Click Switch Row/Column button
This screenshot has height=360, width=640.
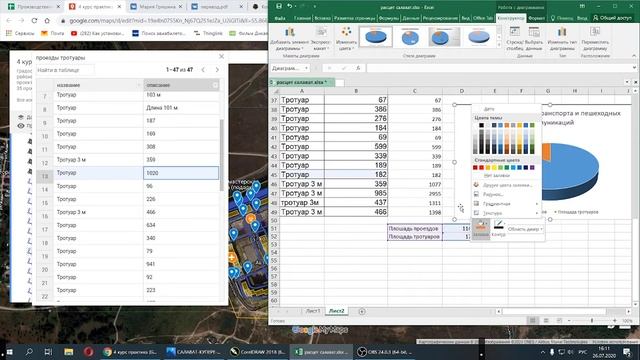point(514,39)
